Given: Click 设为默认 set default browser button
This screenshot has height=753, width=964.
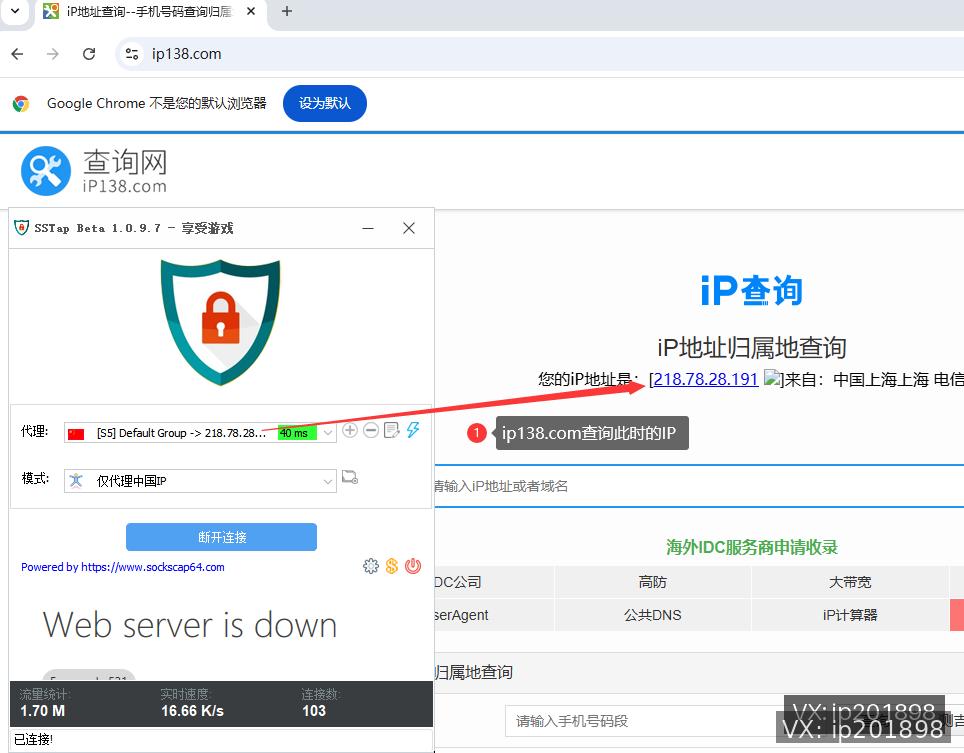Looking at the screenshot, I should coord(325,103).
